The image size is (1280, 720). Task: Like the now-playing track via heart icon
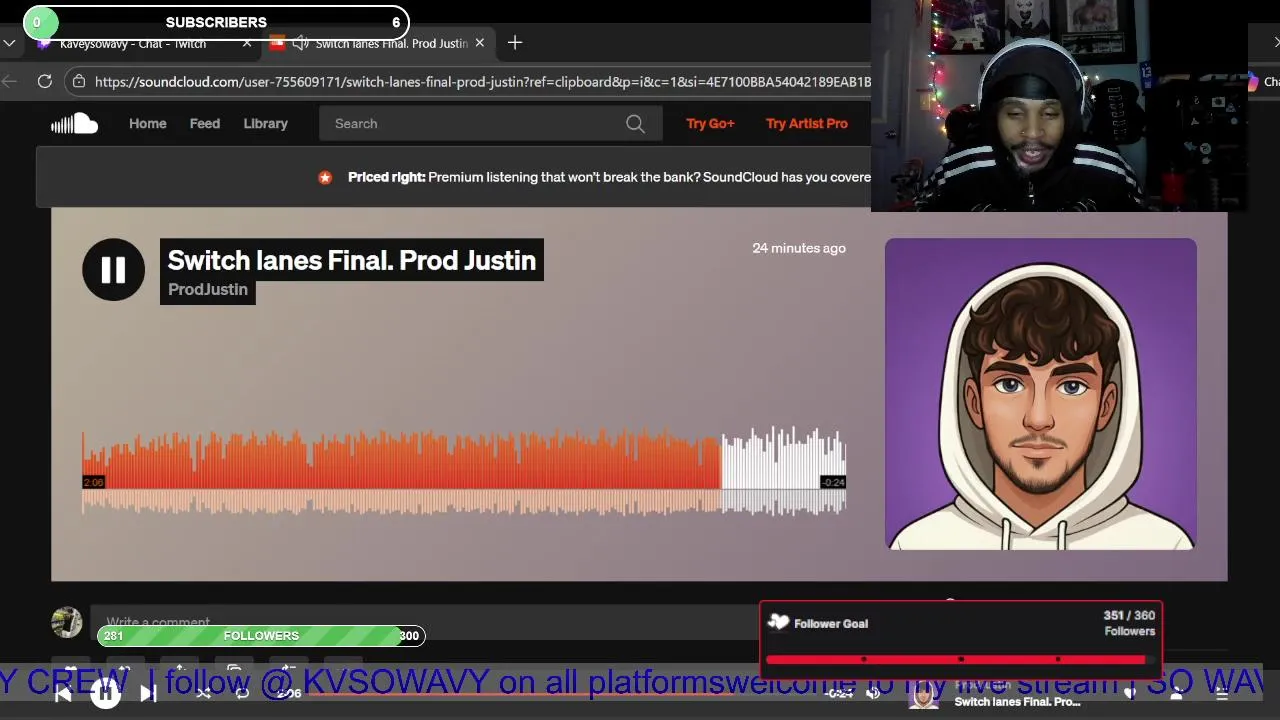[x=1130, y=694]
